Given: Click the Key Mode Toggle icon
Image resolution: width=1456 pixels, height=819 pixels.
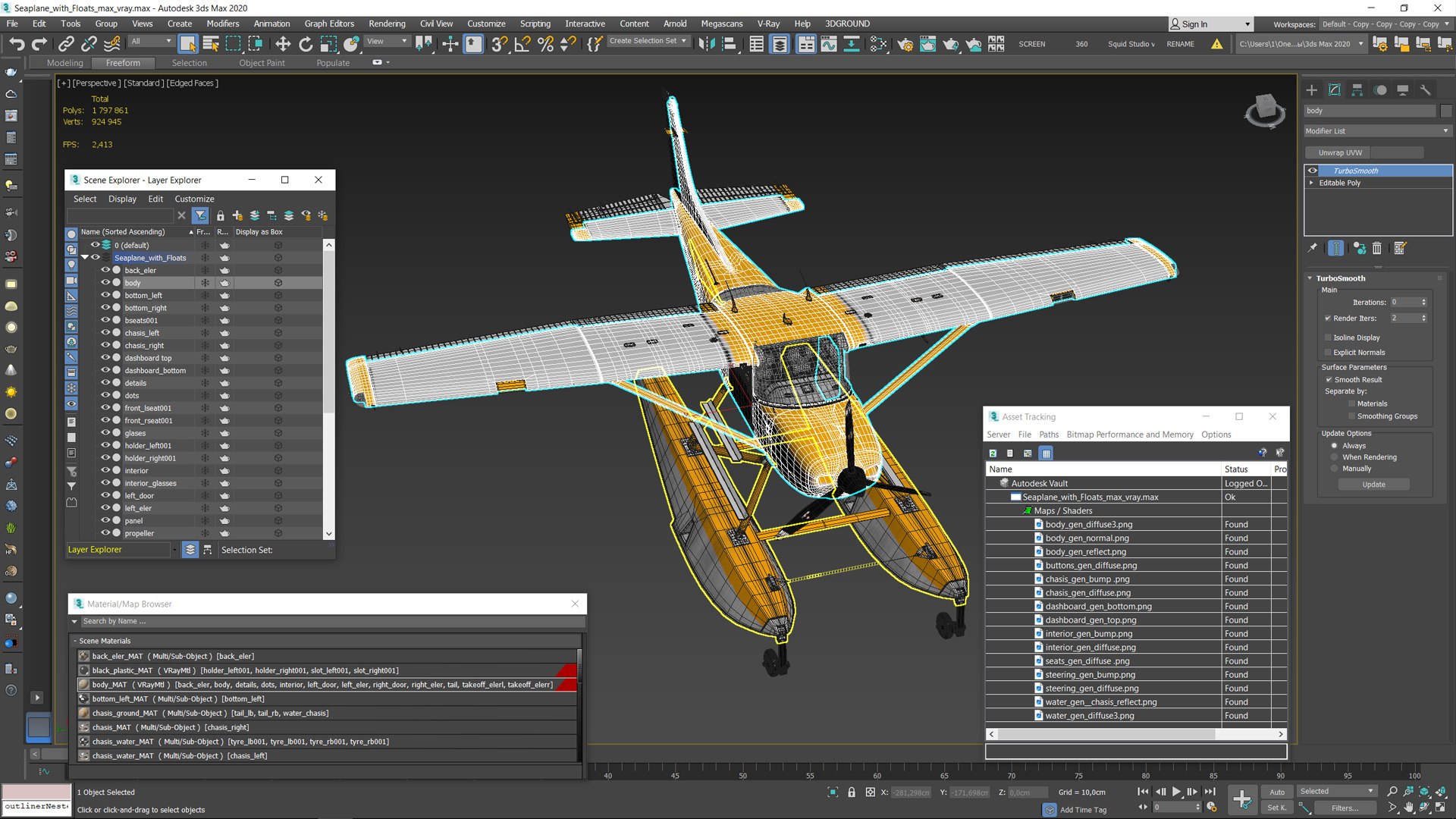Looking at the screenshot, I should click(1143, 807).
